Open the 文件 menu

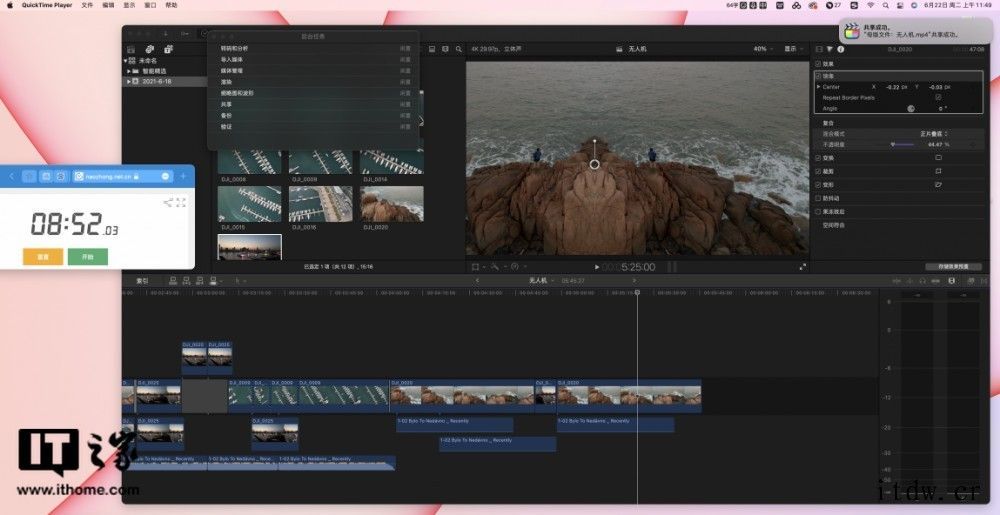[87, 5]
